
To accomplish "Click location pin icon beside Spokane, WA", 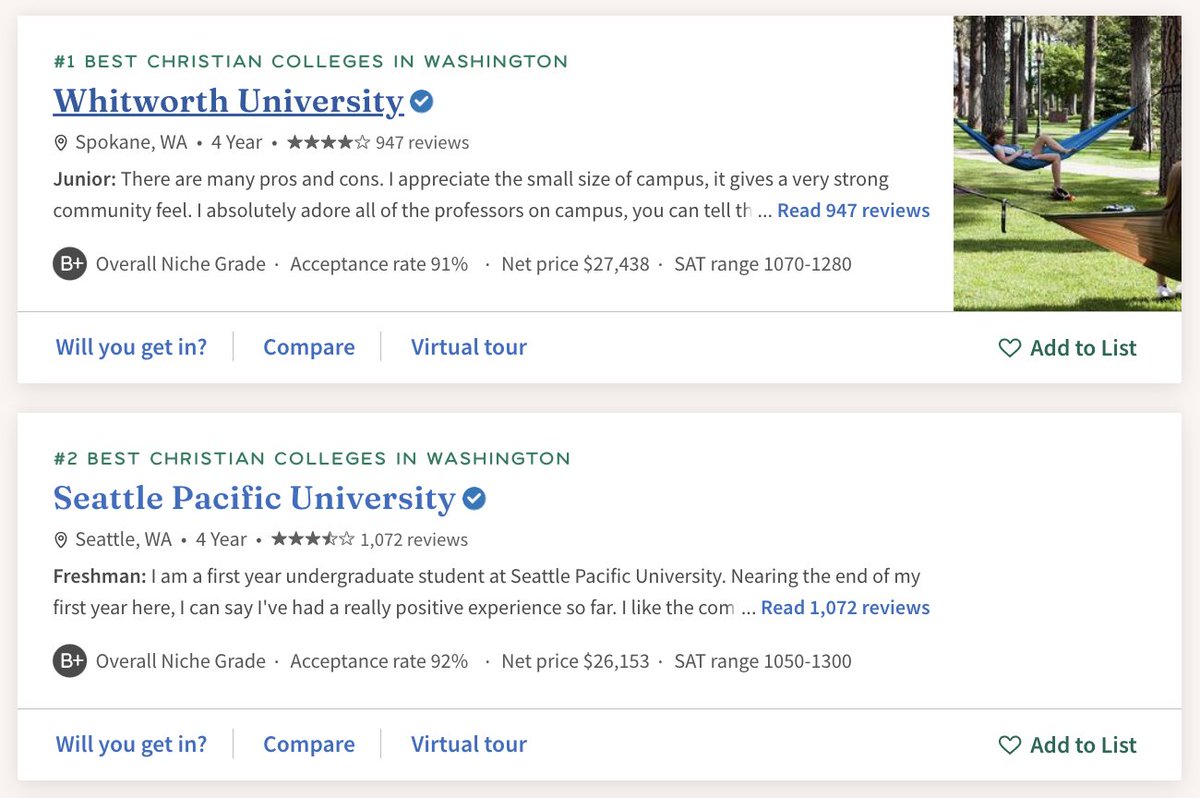I will pos(61,143).
